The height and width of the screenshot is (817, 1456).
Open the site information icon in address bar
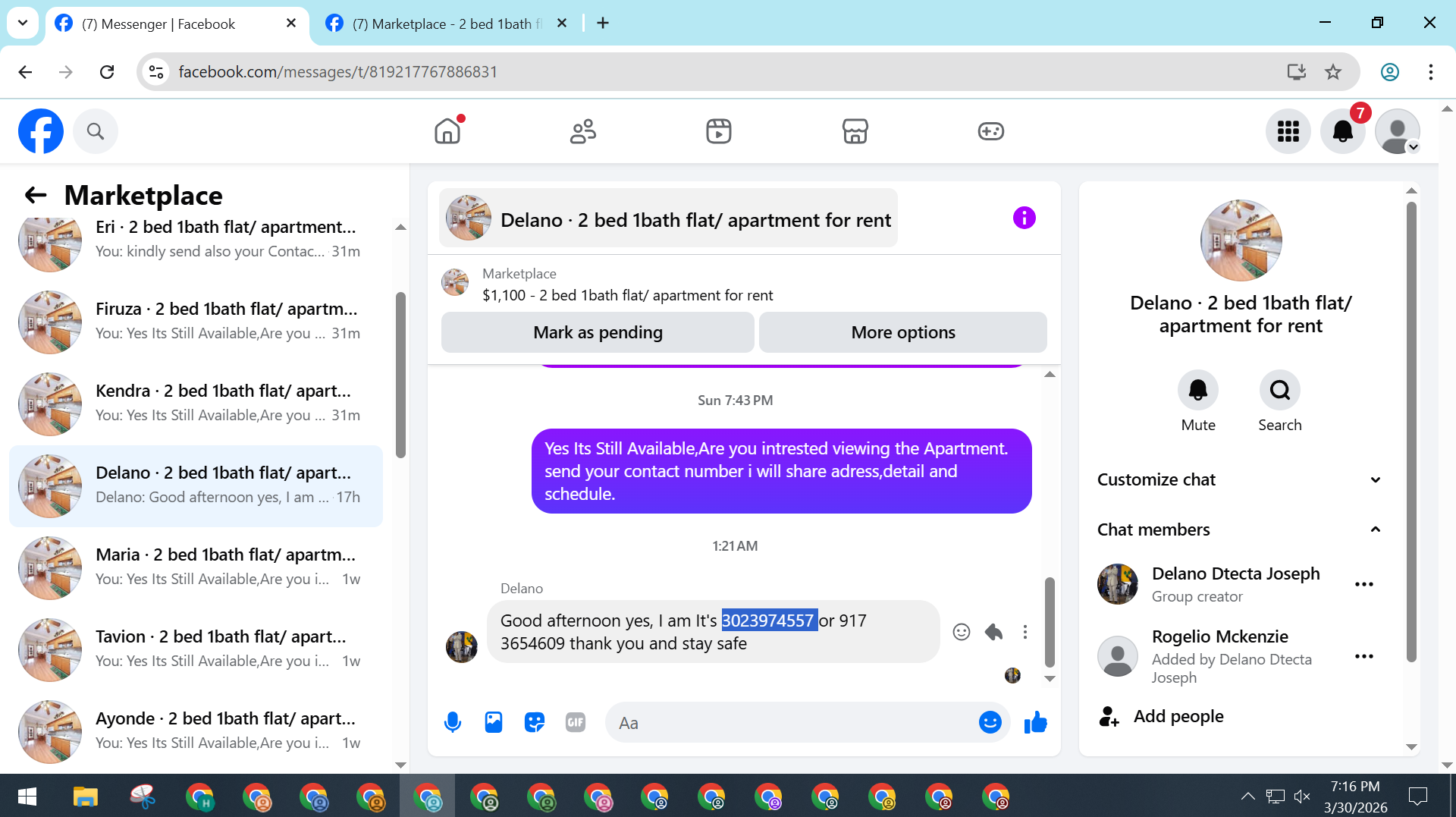tap(156, 71)
